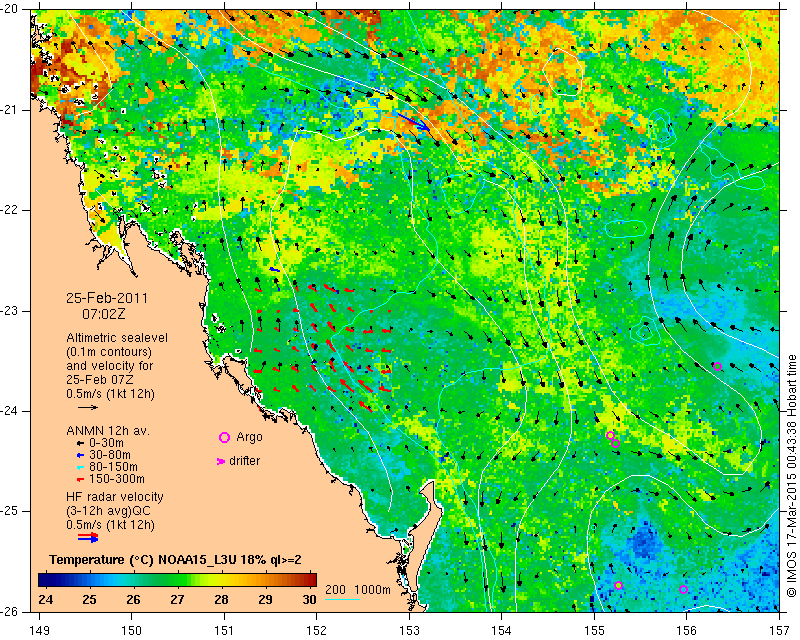Image resolution: width=800 pixels, height=640 pixels.
Task: Click the 'Altimetric sealevel' label
Action: (x=117, y=338)
